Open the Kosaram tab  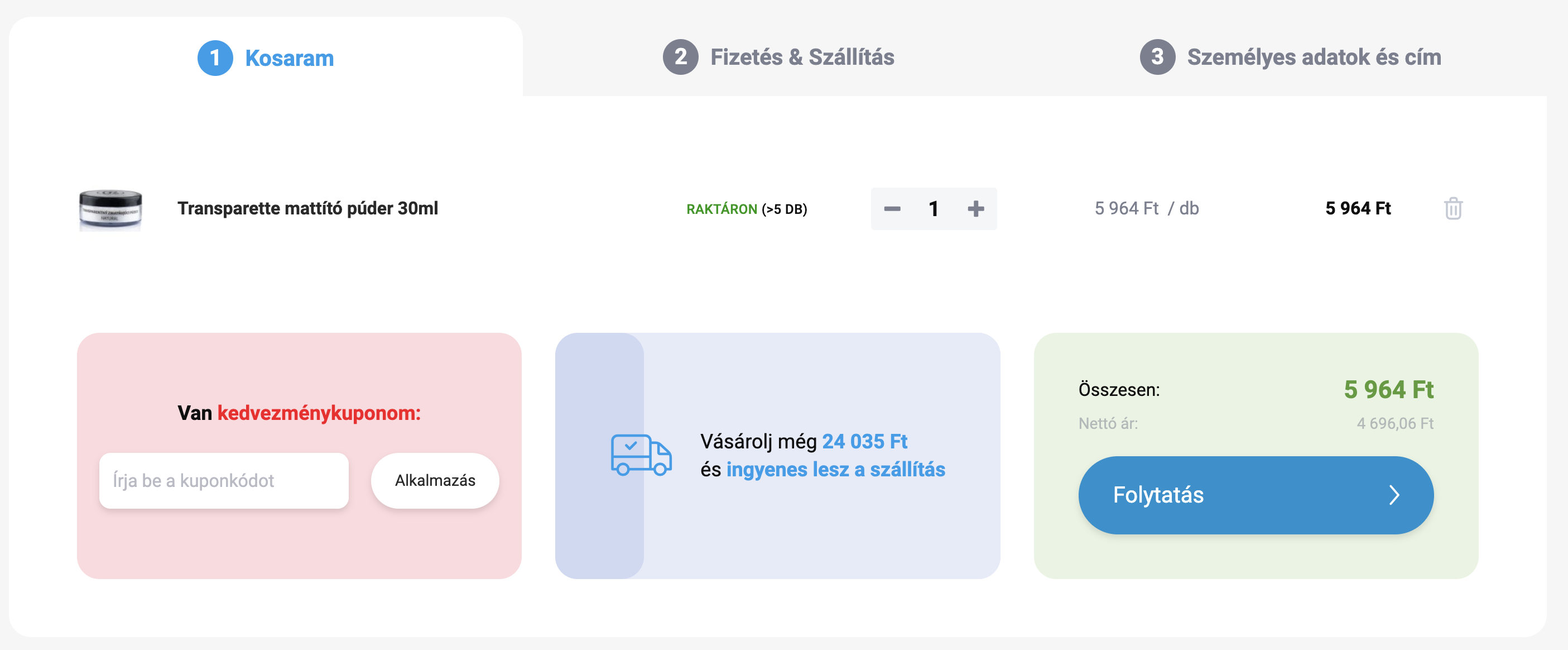[289, 58]
